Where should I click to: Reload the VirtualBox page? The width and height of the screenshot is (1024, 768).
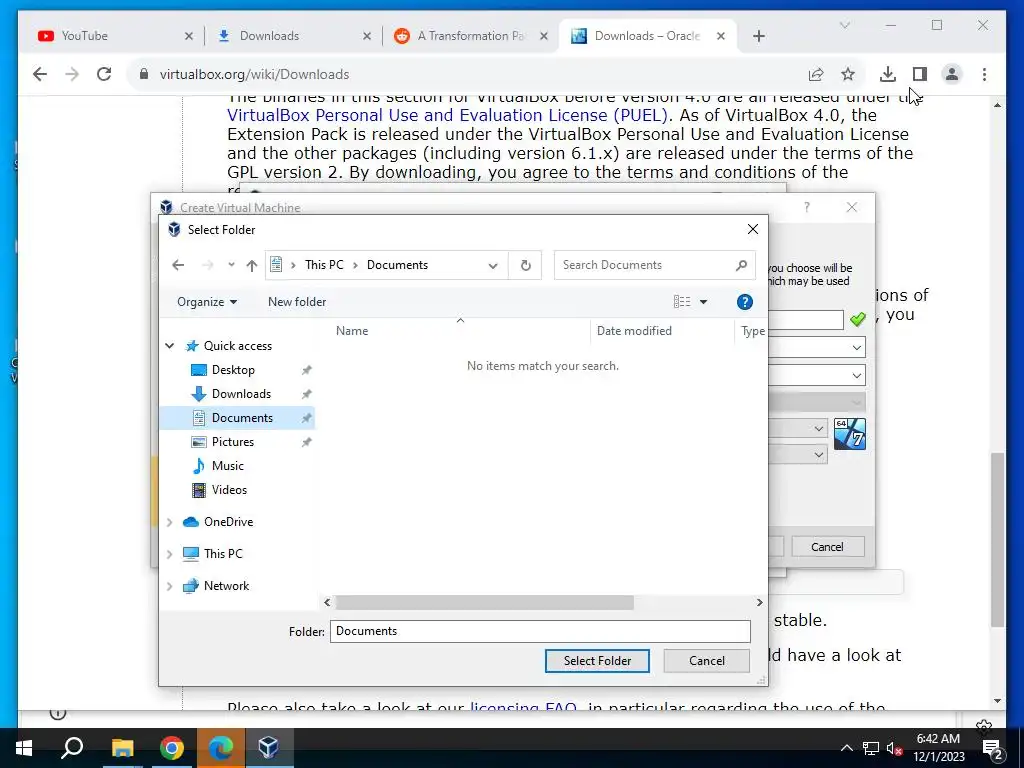(104, 74)
